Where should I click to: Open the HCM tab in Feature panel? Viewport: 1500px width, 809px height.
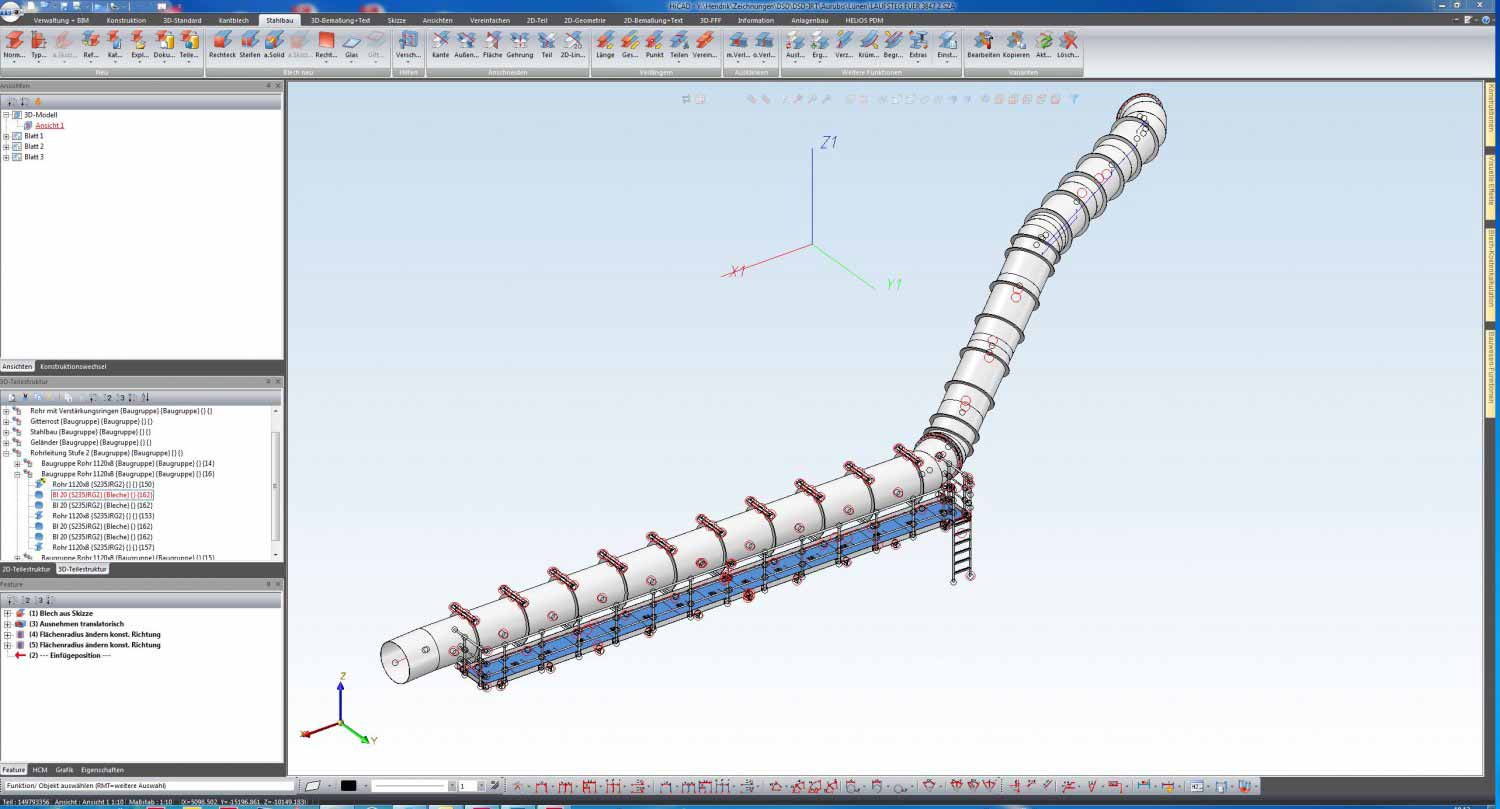tap(40, 770)
